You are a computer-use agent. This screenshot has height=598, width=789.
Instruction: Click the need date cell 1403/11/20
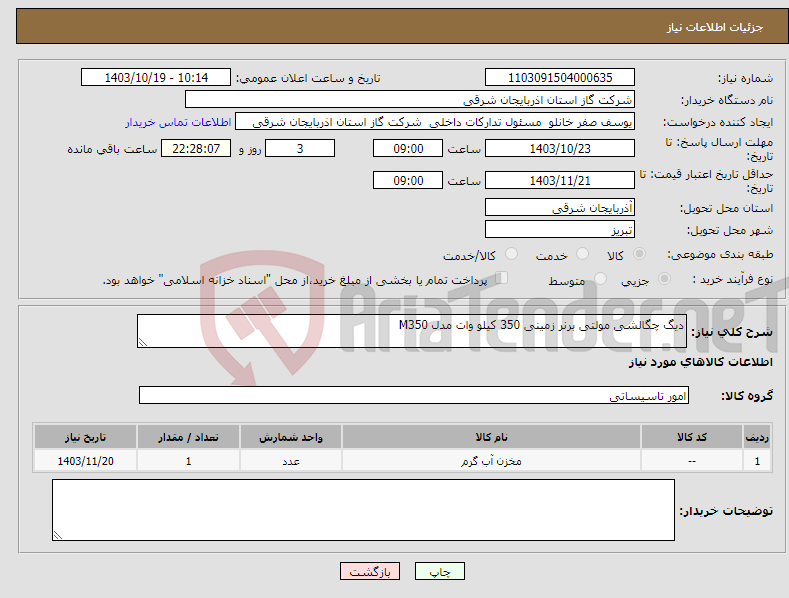[86, 461]
